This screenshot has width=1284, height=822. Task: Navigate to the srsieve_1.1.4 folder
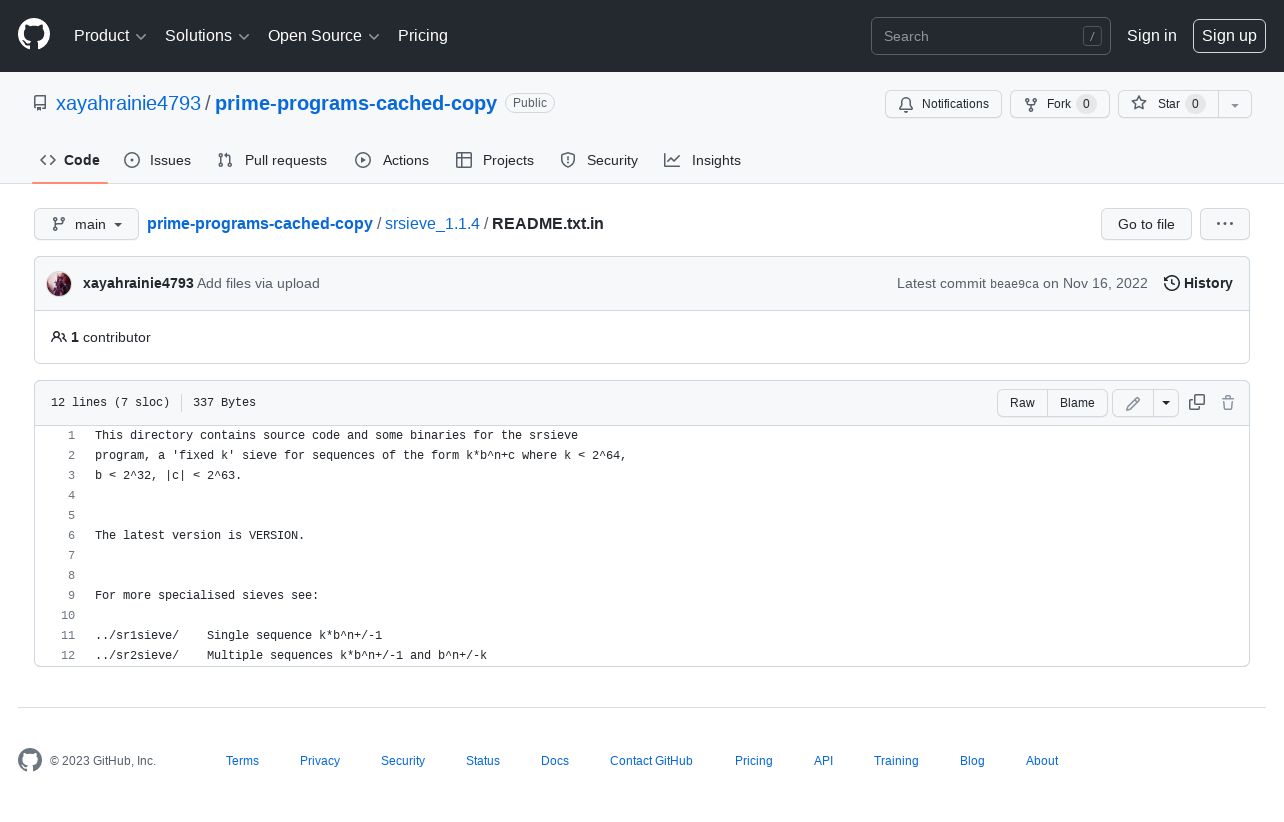[432, 224]
